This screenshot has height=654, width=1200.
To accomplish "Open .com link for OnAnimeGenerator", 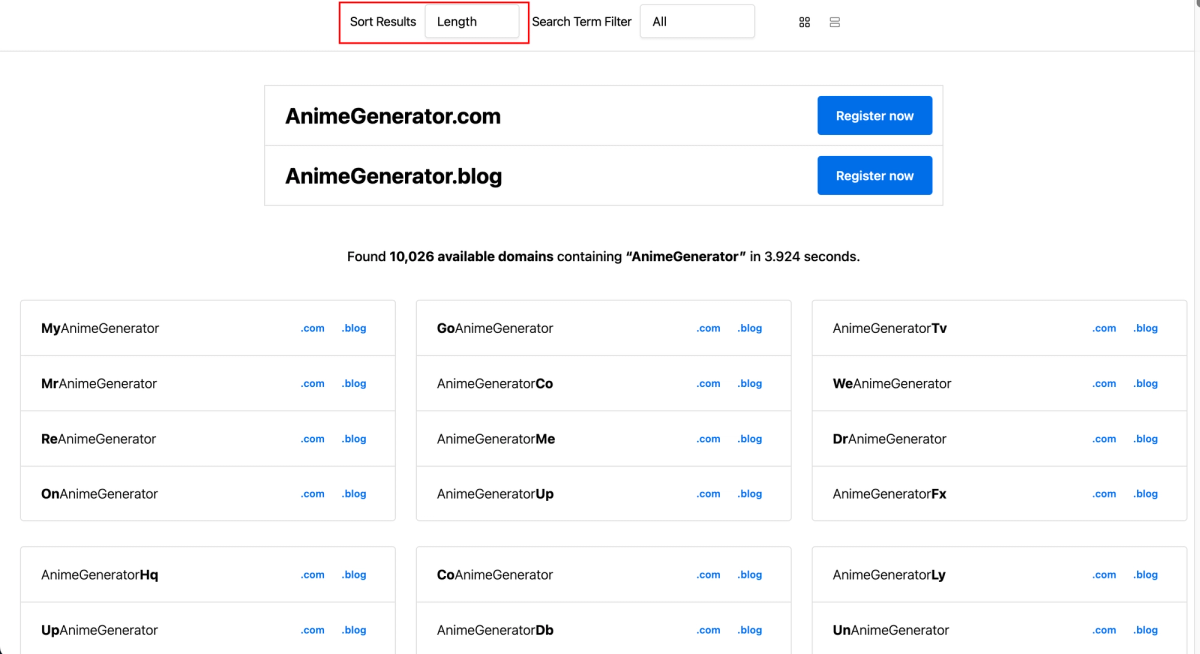I will point(313,494).
